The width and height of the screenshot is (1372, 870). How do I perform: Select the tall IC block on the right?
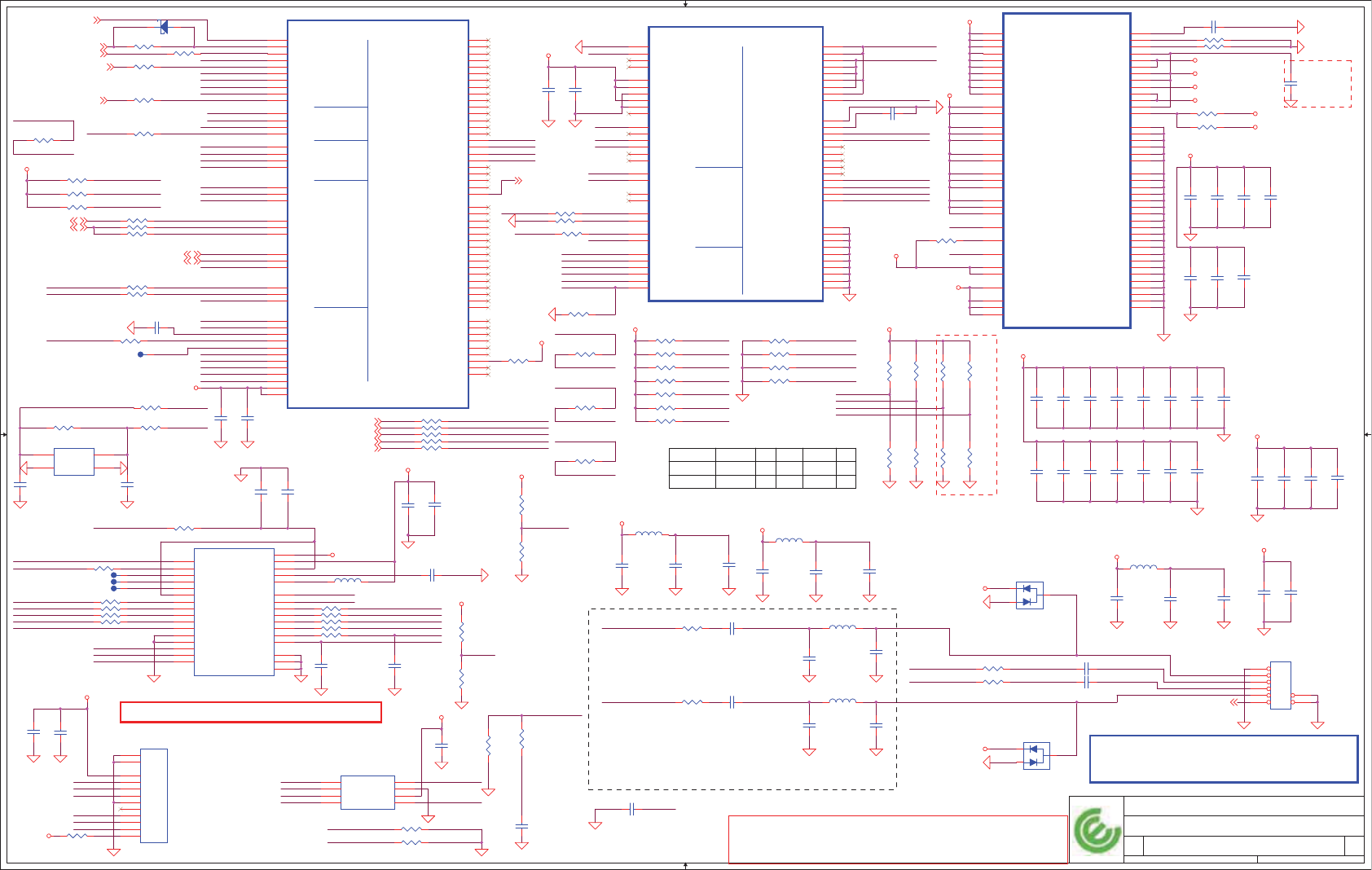[1066, 171]
